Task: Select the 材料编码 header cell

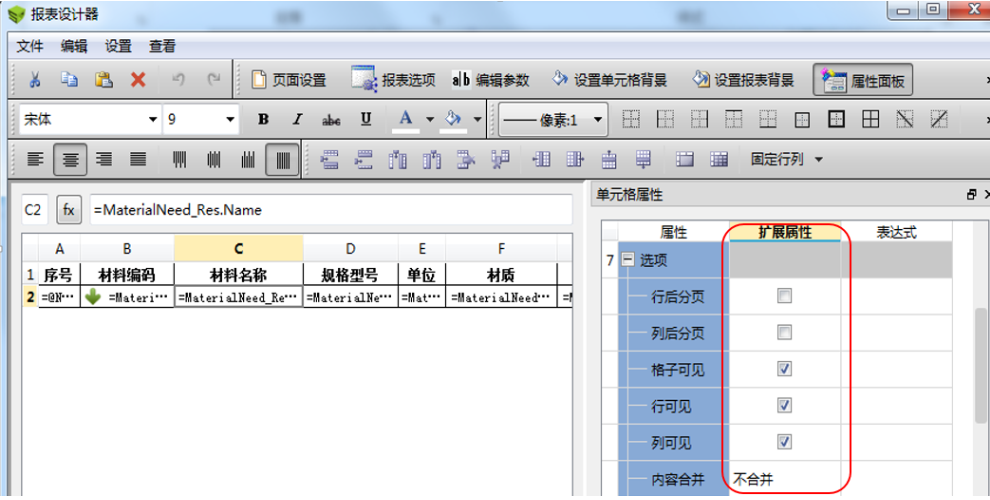Action: pyautogui.click(x=127, y=275)
